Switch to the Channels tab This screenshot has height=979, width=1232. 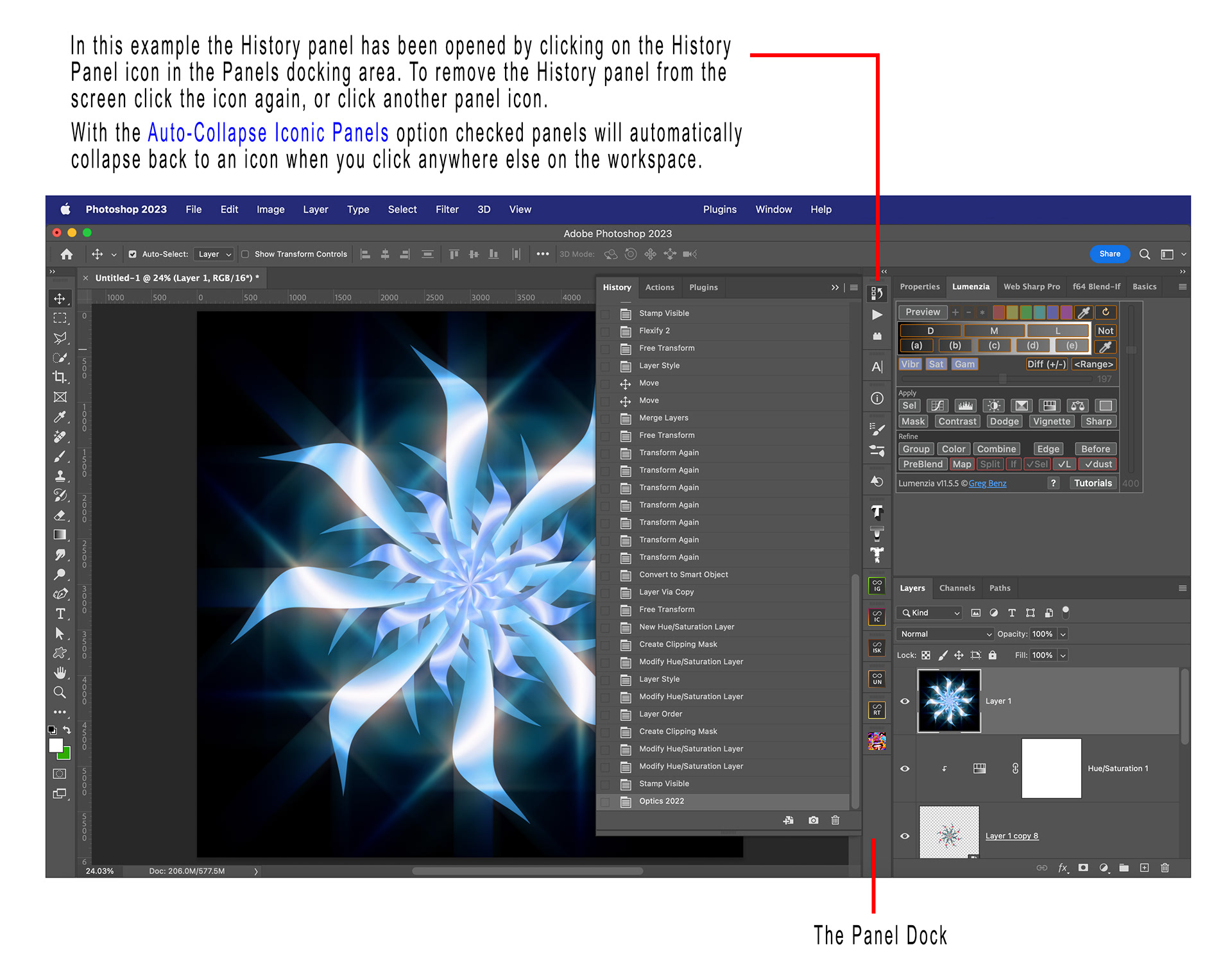coord(956,588)
